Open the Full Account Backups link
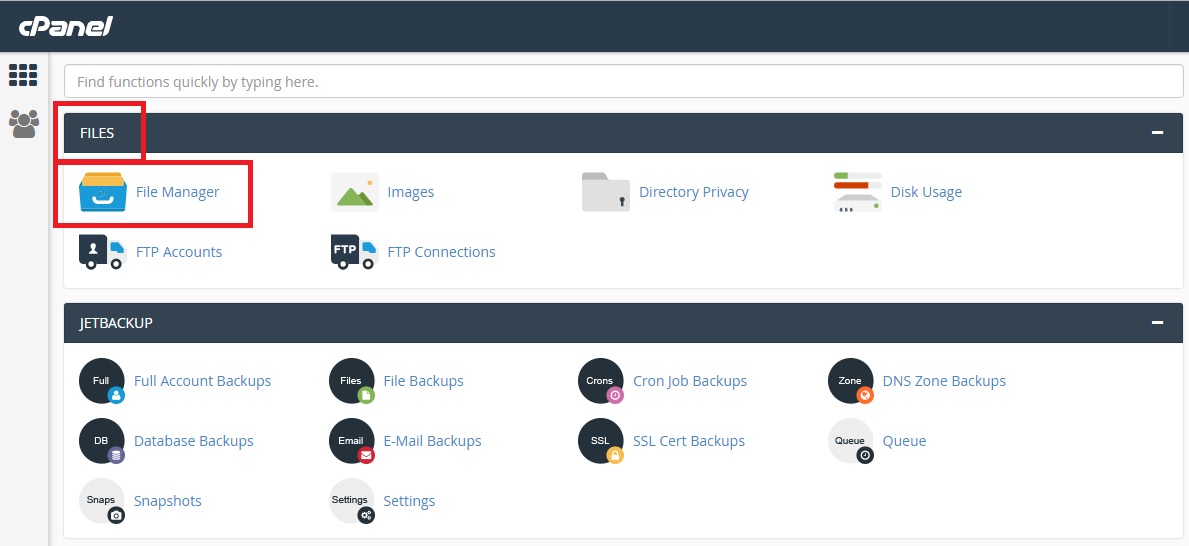Image resolution: width=1189 pixels, height=546 pixels. (x=202, y=381)
